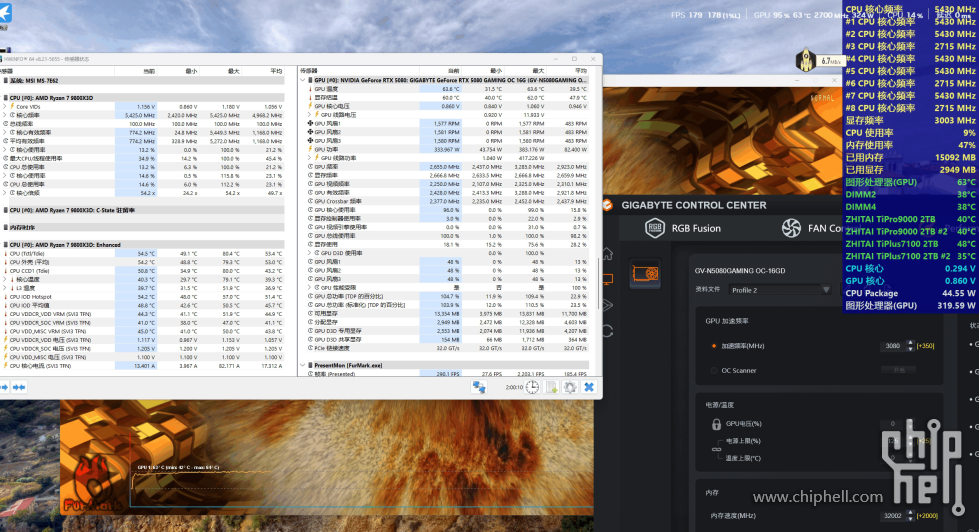The height and width of the screenshot is (532, 979).
Task: Click the RGB Fusion hexagon icon
Action: (x=654, y=228)
